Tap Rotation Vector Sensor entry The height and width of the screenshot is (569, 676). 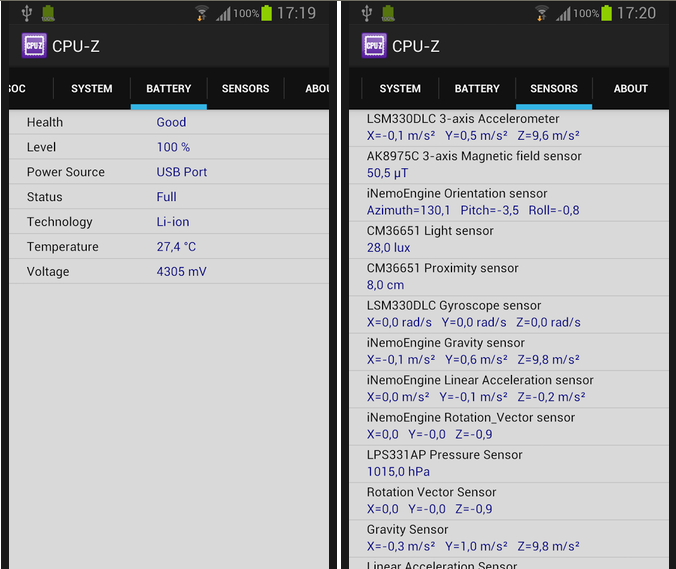coord(509,501)
